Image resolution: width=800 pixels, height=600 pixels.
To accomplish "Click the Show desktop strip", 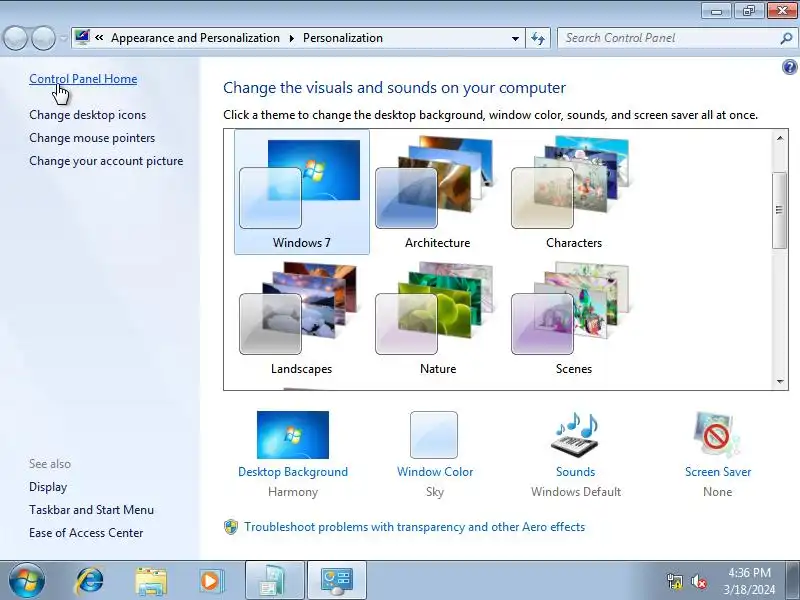I will [794, 581].
